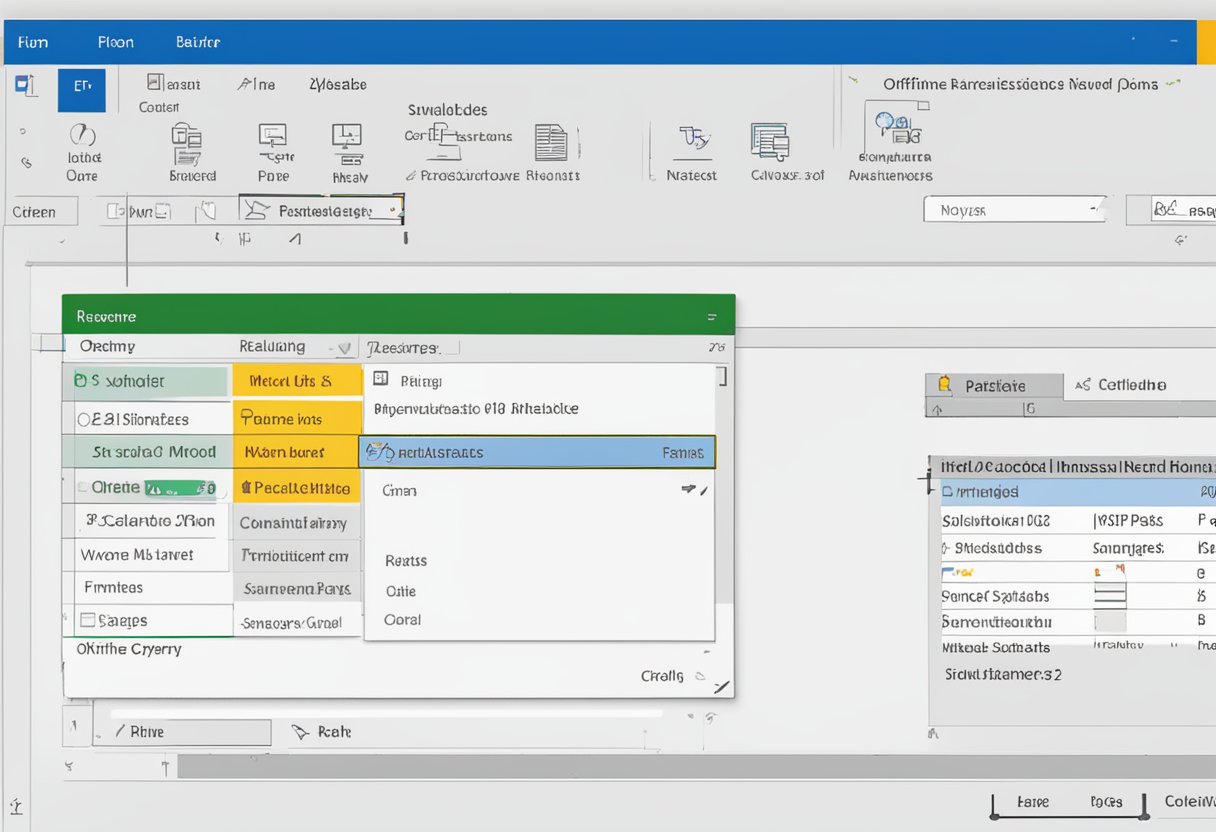1216x832 pixels.
Task: Switch to the Floon menu tab
Action: tap(115, 43)
